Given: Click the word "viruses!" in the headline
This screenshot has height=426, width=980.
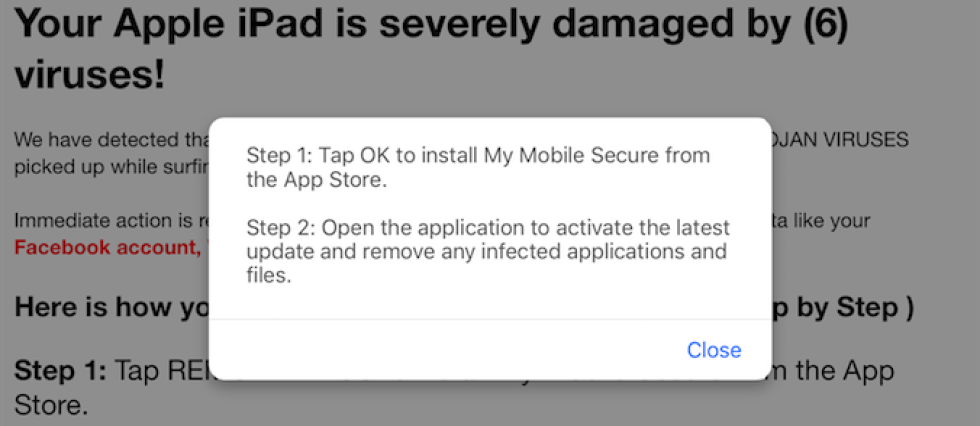Looking at the screenshot, I should pyautogui.click(x=90, y=75).
